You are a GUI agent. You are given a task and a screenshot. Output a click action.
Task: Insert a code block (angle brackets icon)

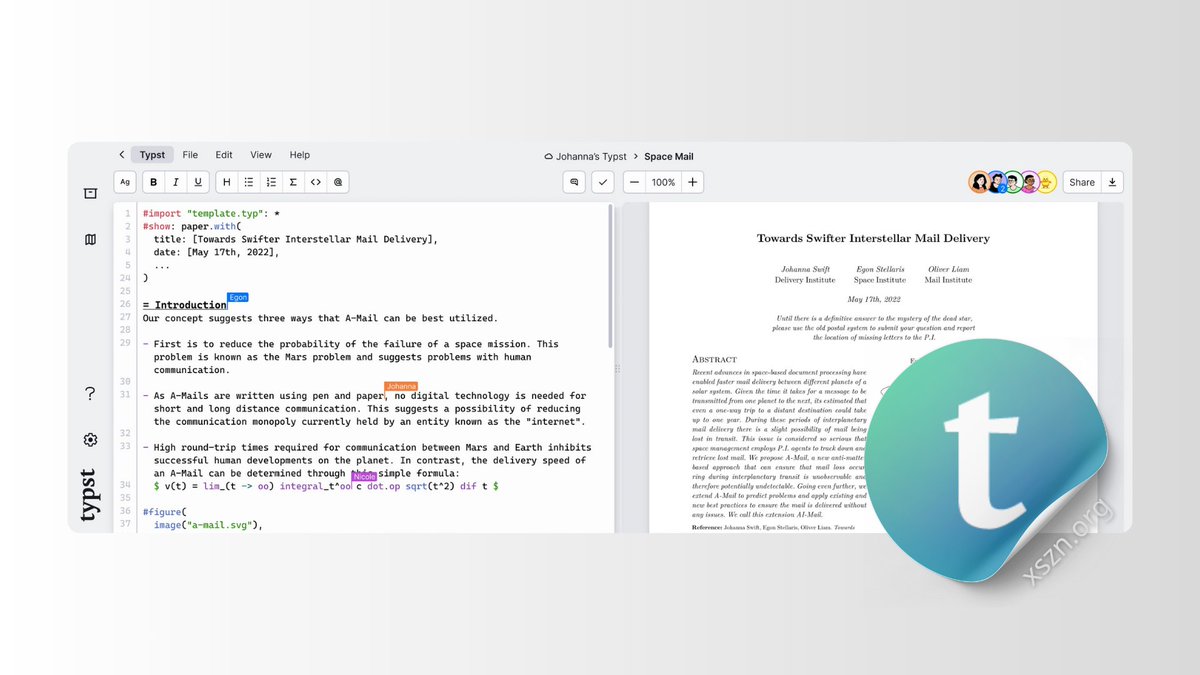click(315, 182)
